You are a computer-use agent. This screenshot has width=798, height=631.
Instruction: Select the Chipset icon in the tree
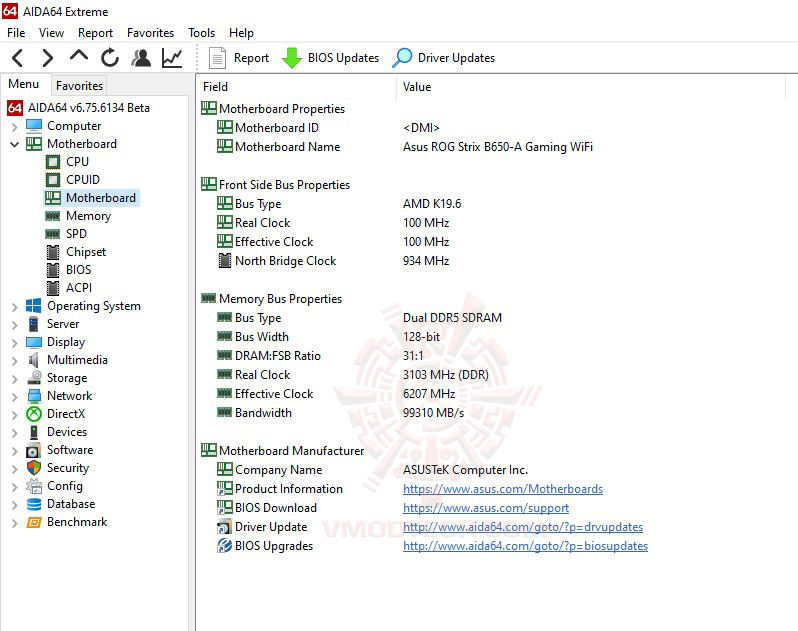53,252
